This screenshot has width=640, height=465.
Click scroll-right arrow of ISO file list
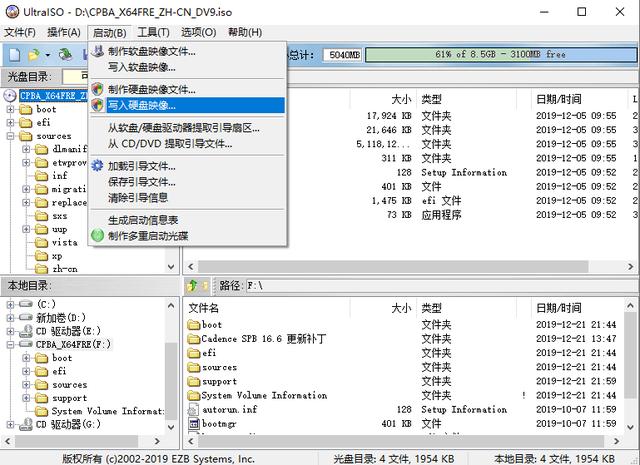click(630, 267)
